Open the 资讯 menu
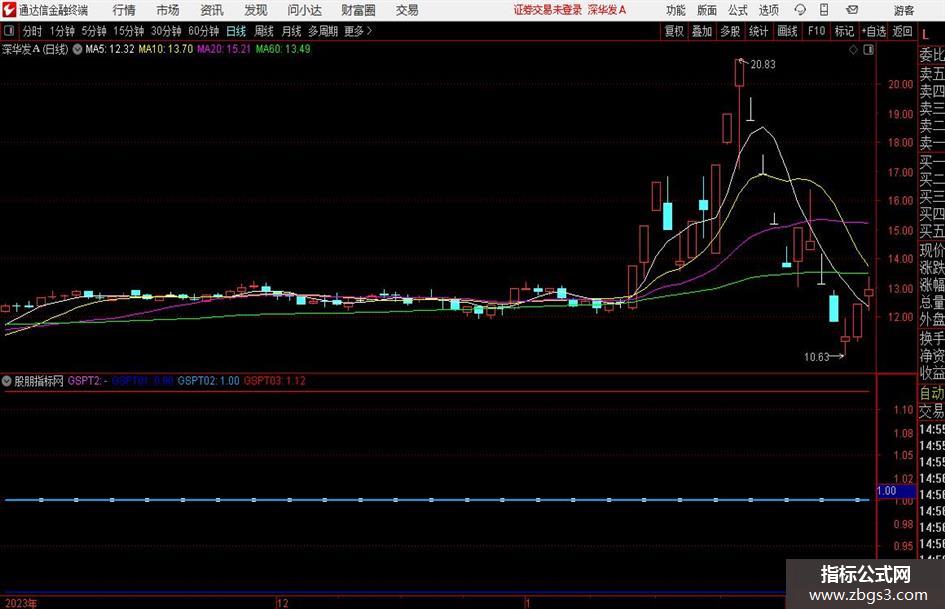 pyautogui.click(x=212, y=10)
